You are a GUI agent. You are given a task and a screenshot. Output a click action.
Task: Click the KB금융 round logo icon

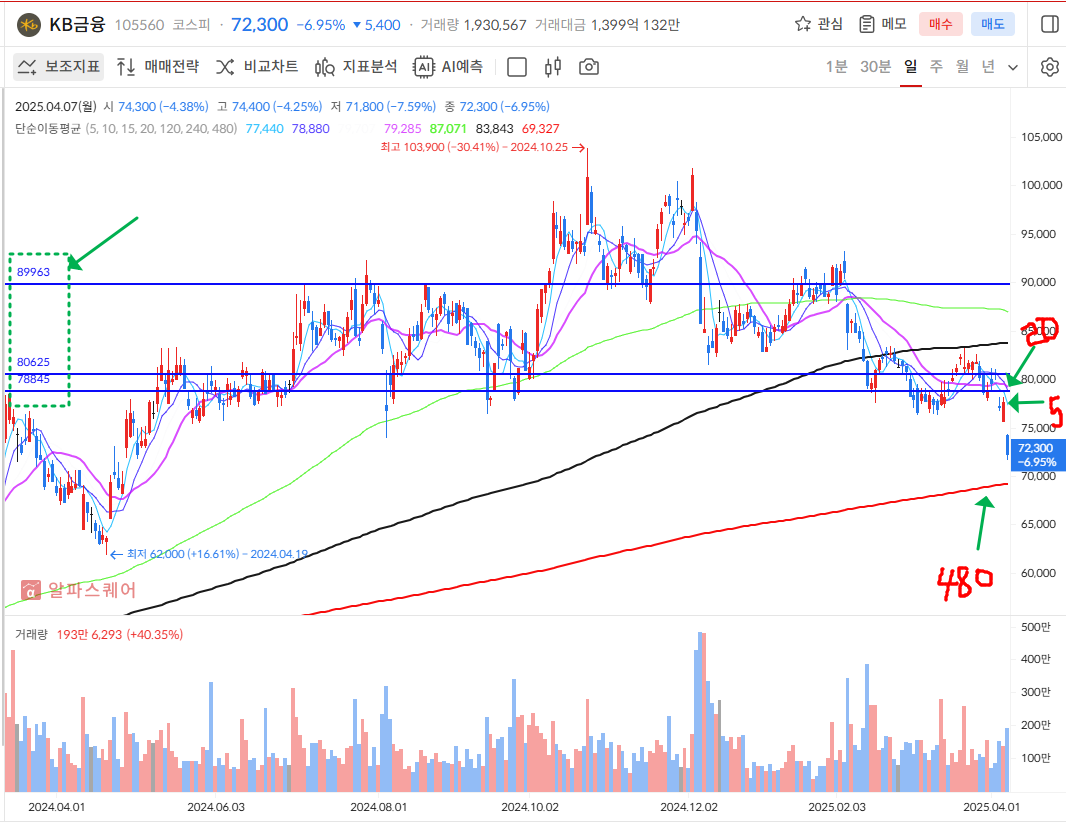pos(29,25)
